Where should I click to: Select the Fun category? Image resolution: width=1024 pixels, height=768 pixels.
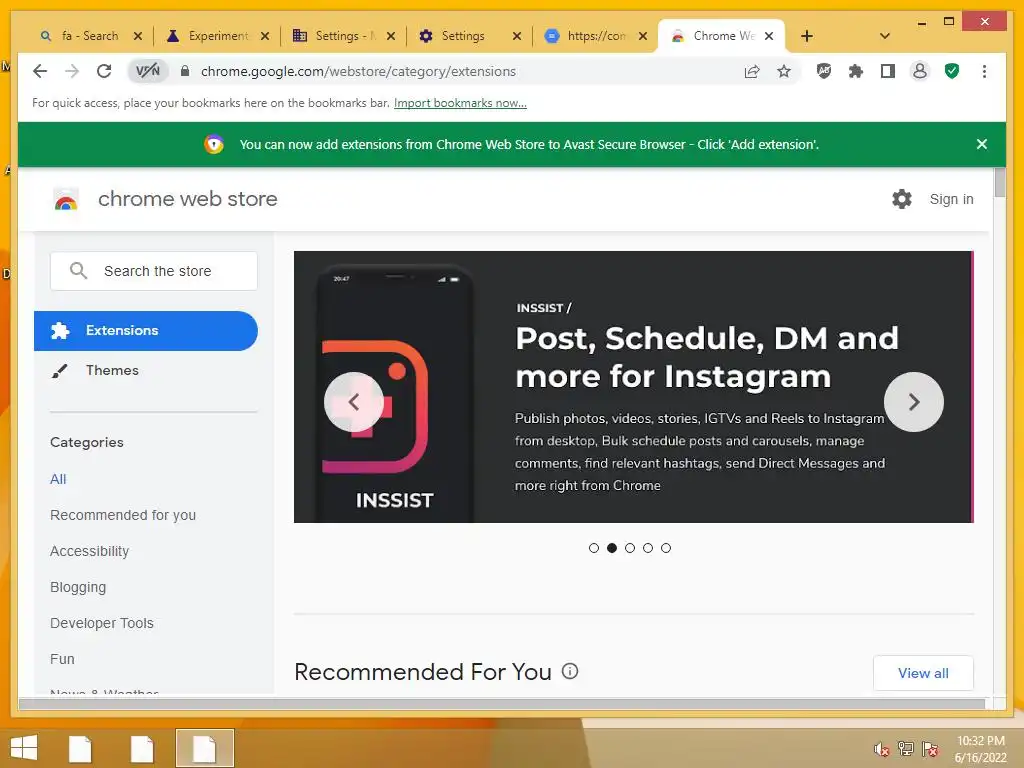(x=62, y=659)
